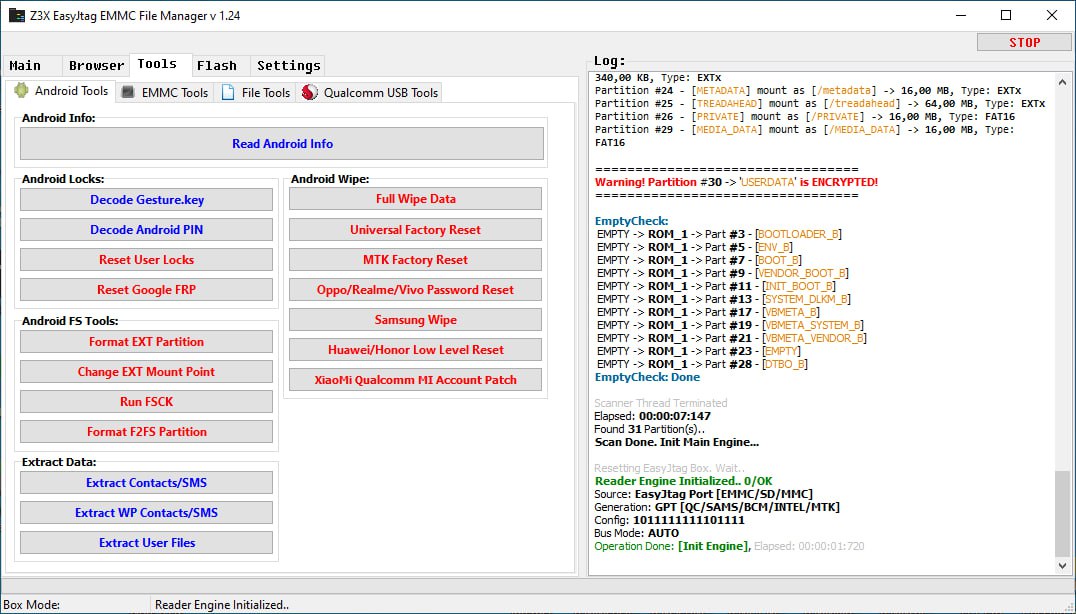Click the Config value 1011111111101111 in log

[x=688, y=521]
